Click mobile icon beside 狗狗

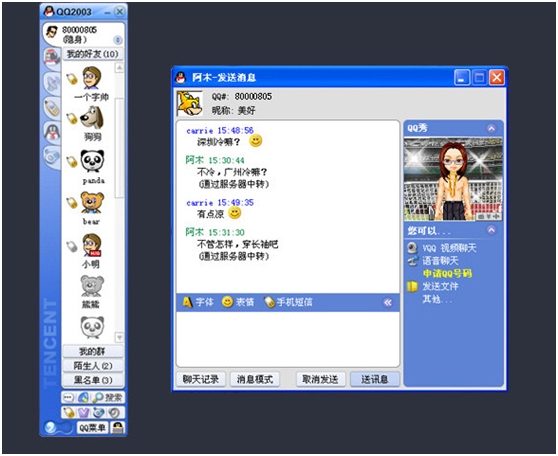click(x=72, y=119)
